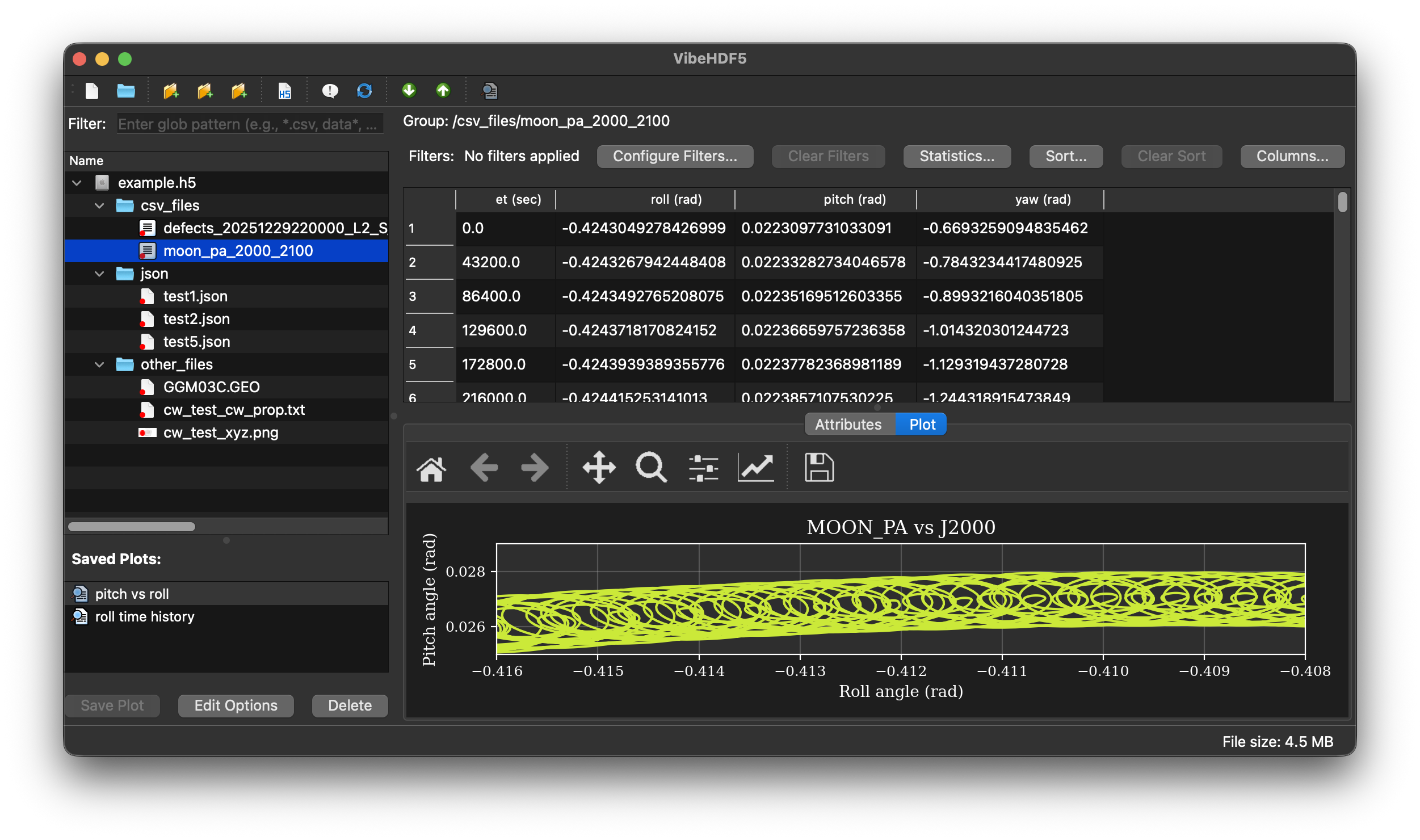Viewport: 1420px width, 840px height.
Task: Select the zoom magnifier plot tool
Action: point(651,468)
